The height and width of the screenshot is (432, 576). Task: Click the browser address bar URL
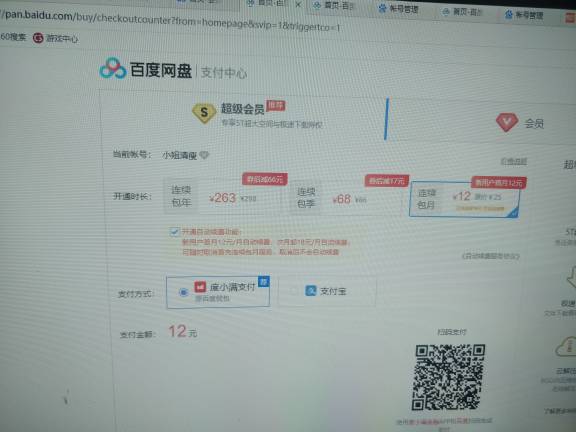click(x=170, y=21)
